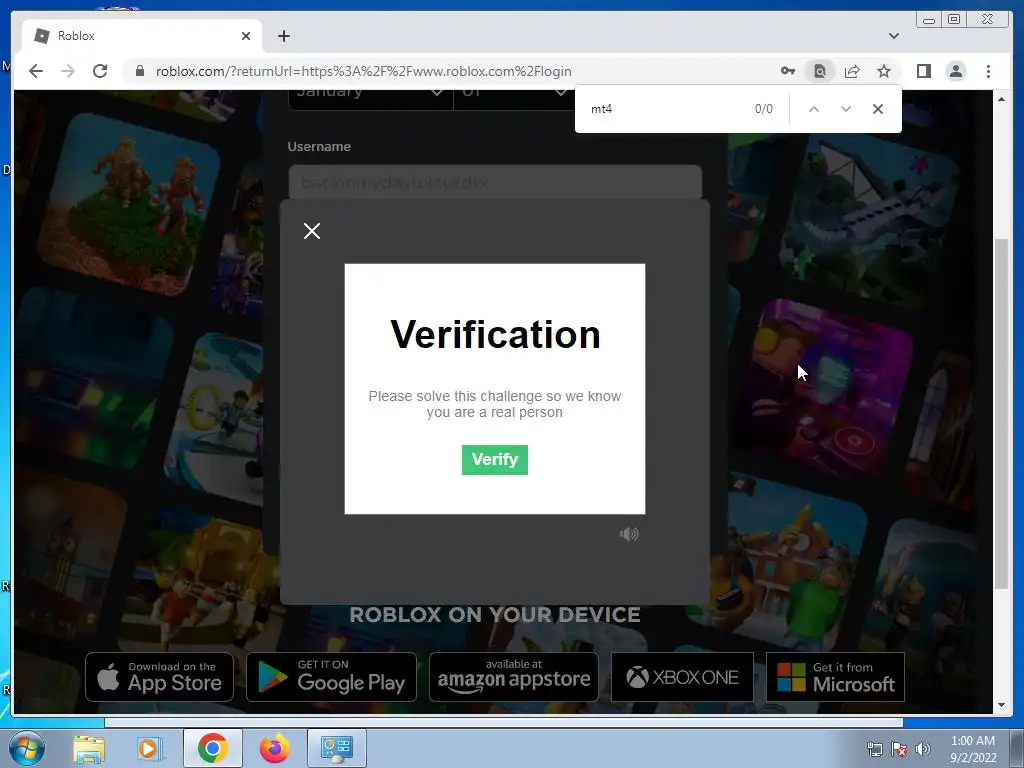The image size is (1024, 768).
Task: Open a new tab
Action: [283, 36]
